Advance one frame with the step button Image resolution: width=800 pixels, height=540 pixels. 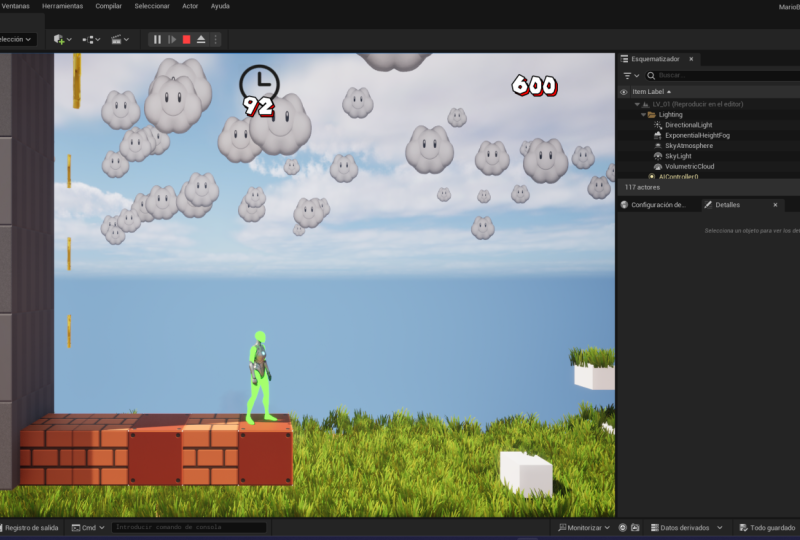[172, 39]
